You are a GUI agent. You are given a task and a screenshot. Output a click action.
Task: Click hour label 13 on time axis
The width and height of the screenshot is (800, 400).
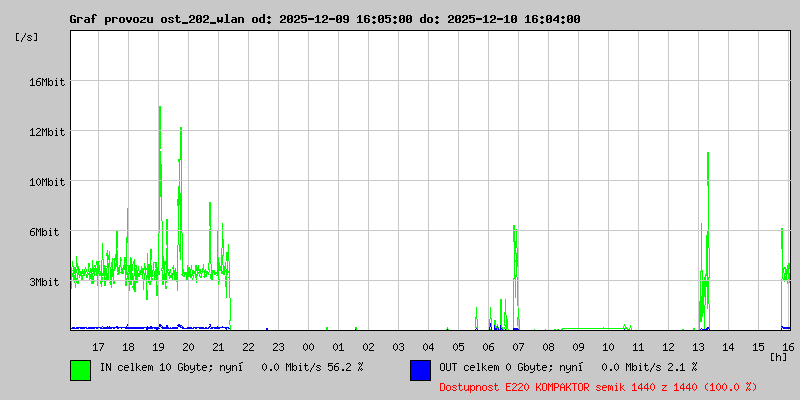pyautogui.click(x=698, y=347)
